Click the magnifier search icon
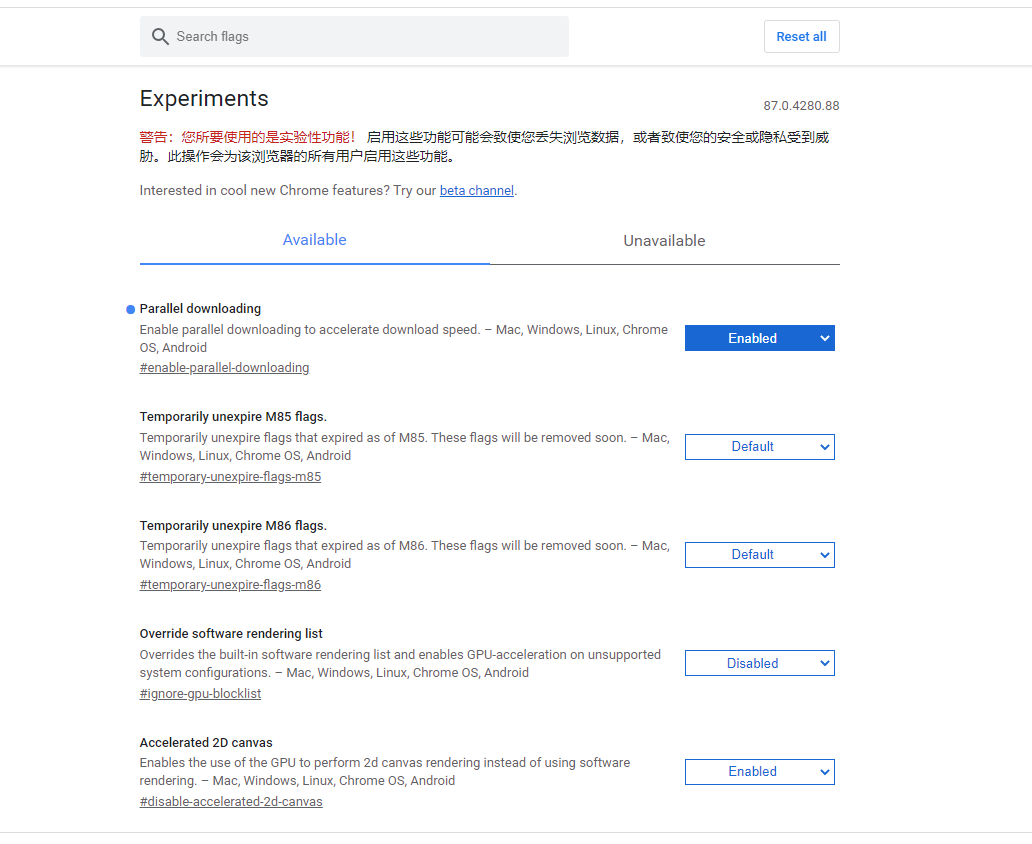 point(160,36)
